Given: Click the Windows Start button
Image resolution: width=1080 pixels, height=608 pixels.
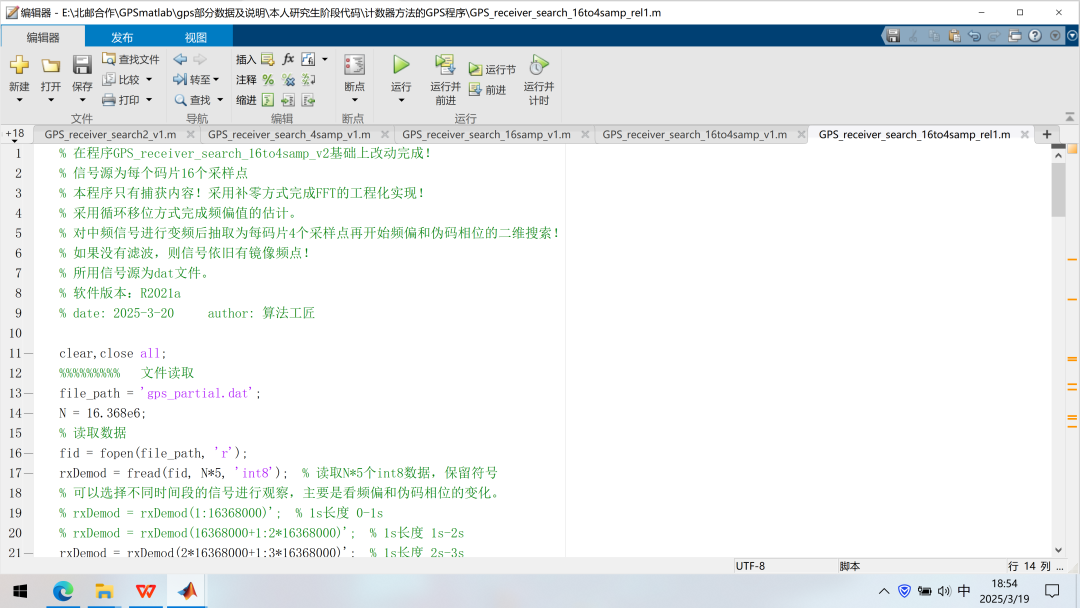Looking at the screenshot, I should click(x=21, y=591).
